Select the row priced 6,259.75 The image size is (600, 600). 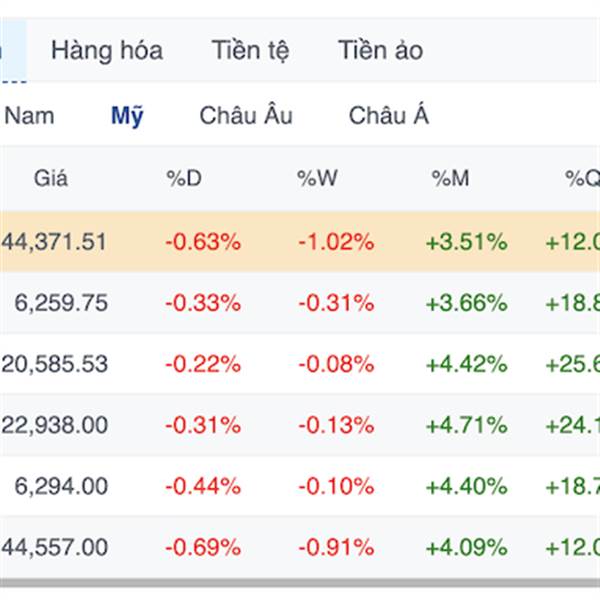tap(300, 303)
